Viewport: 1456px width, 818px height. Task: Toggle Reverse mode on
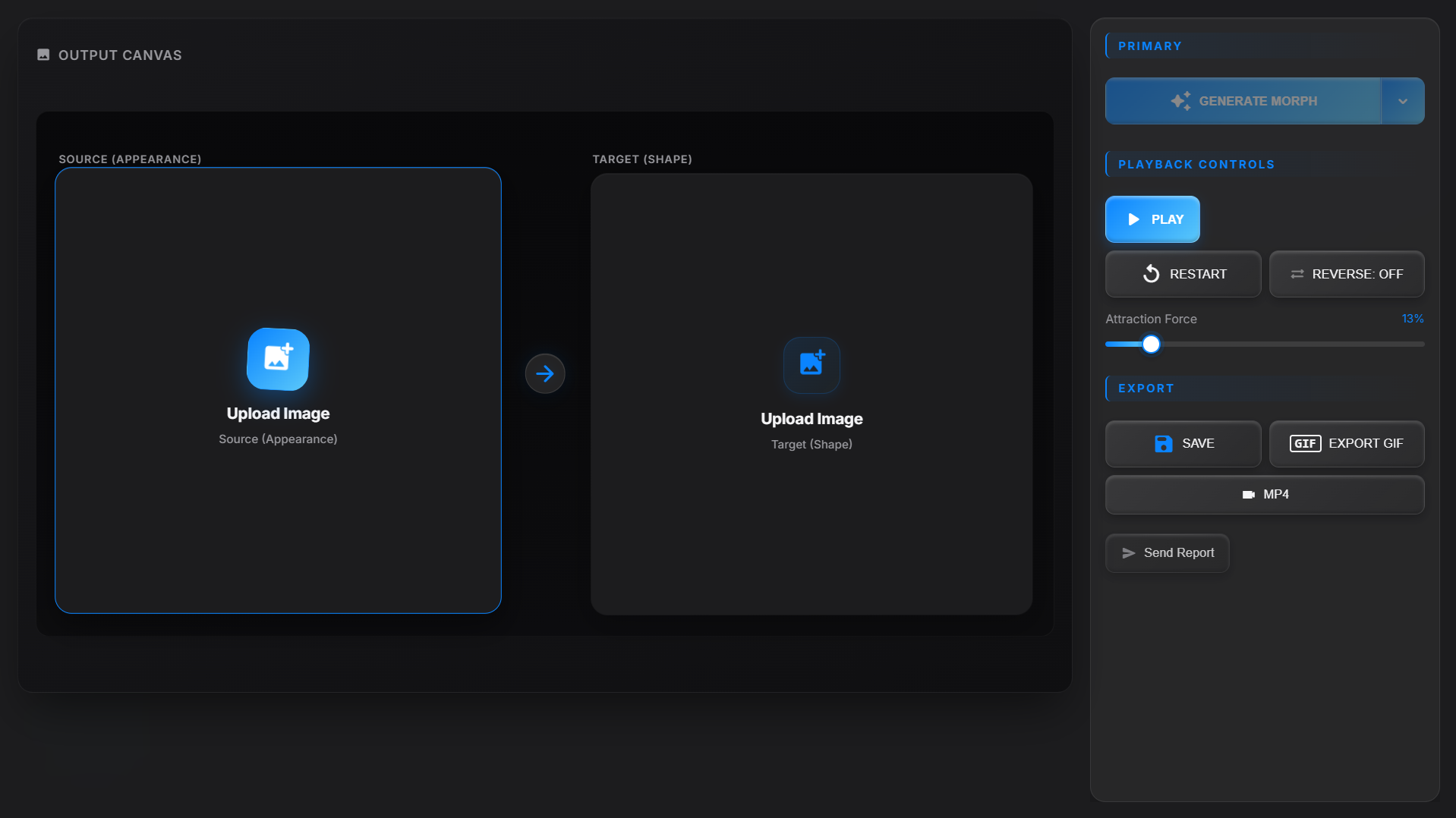coord(1347,274)
